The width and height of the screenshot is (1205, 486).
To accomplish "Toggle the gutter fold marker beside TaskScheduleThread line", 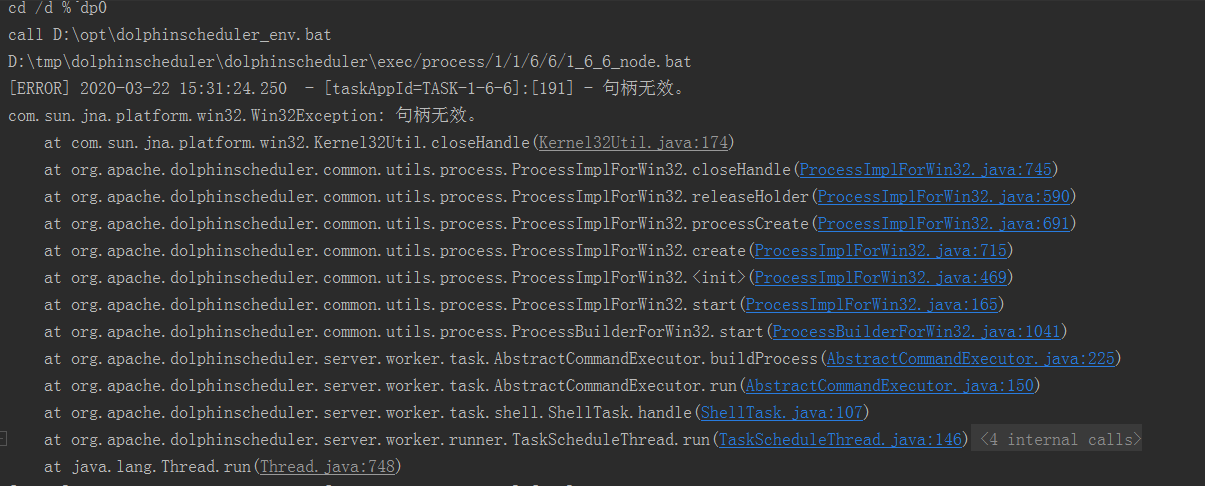I will 3,439.
